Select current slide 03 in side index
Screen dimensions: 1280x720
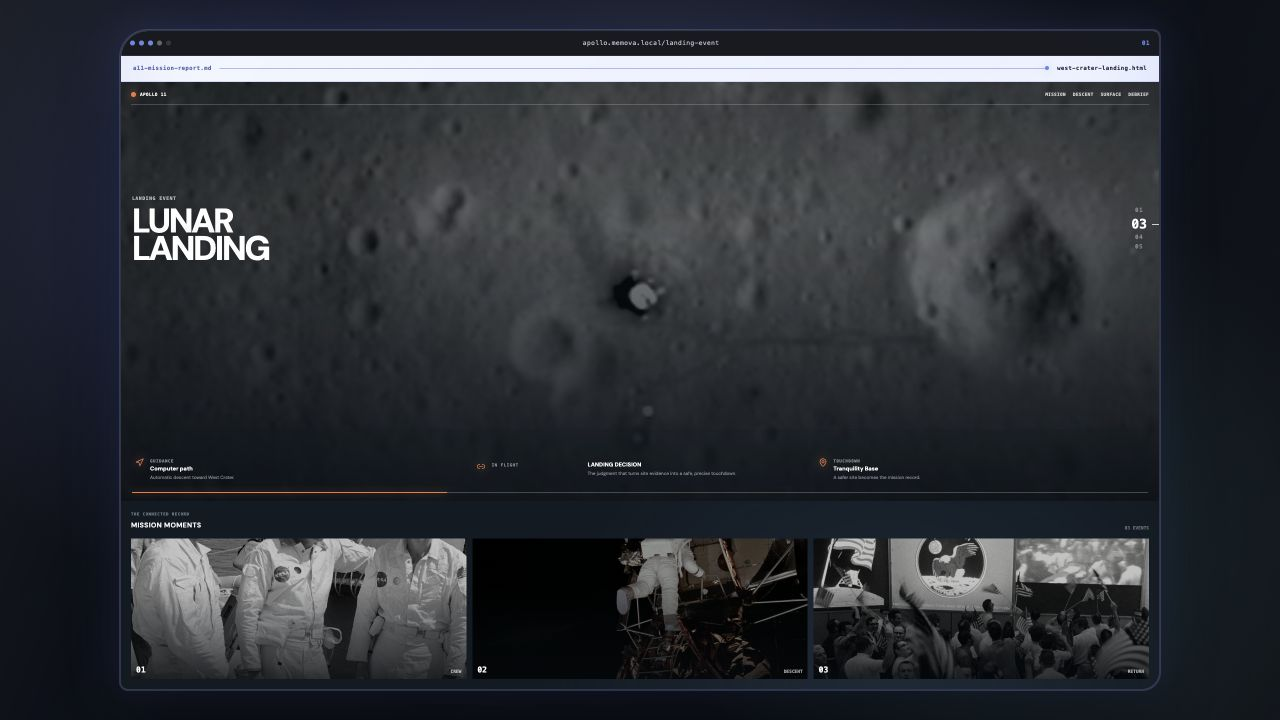(x=1139, y=224)
